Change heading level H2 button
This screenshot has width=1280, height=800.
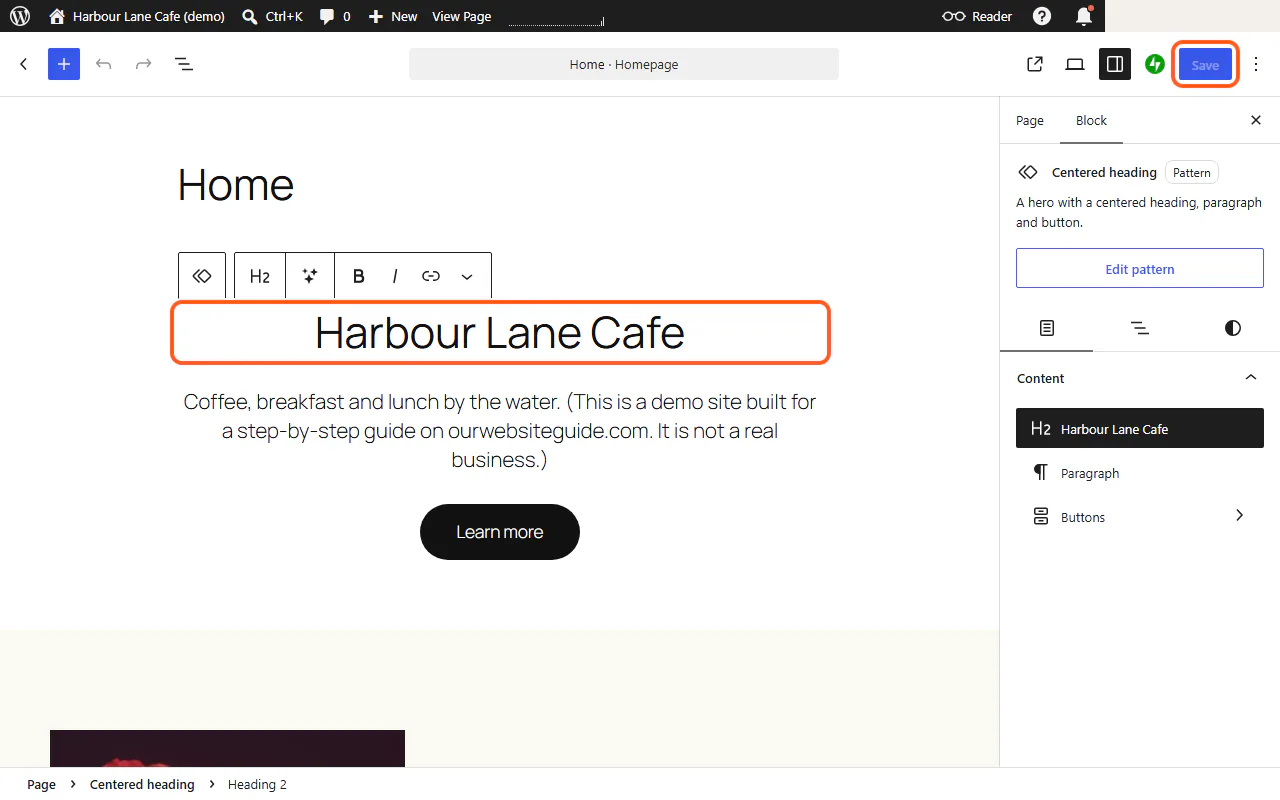click(x=260, y=276)
